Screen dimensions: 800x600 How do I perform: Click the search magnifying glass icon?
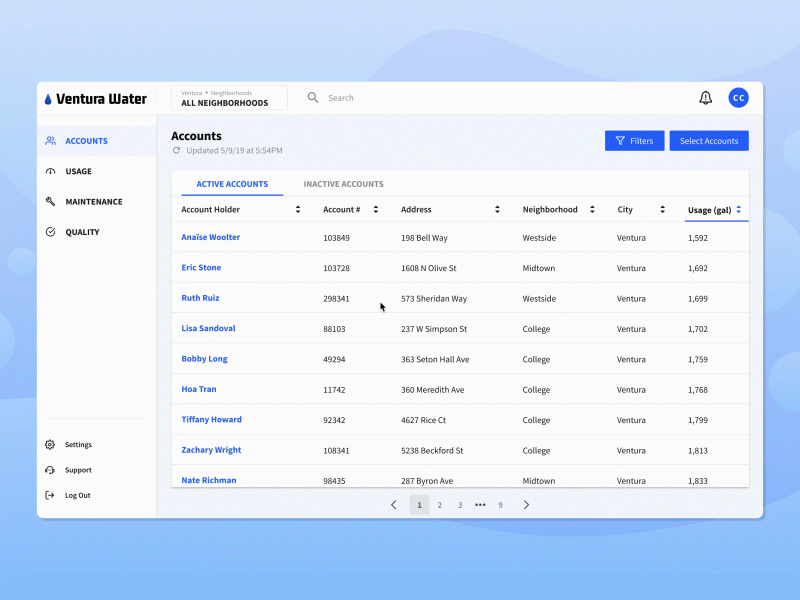tap(311, 97)
